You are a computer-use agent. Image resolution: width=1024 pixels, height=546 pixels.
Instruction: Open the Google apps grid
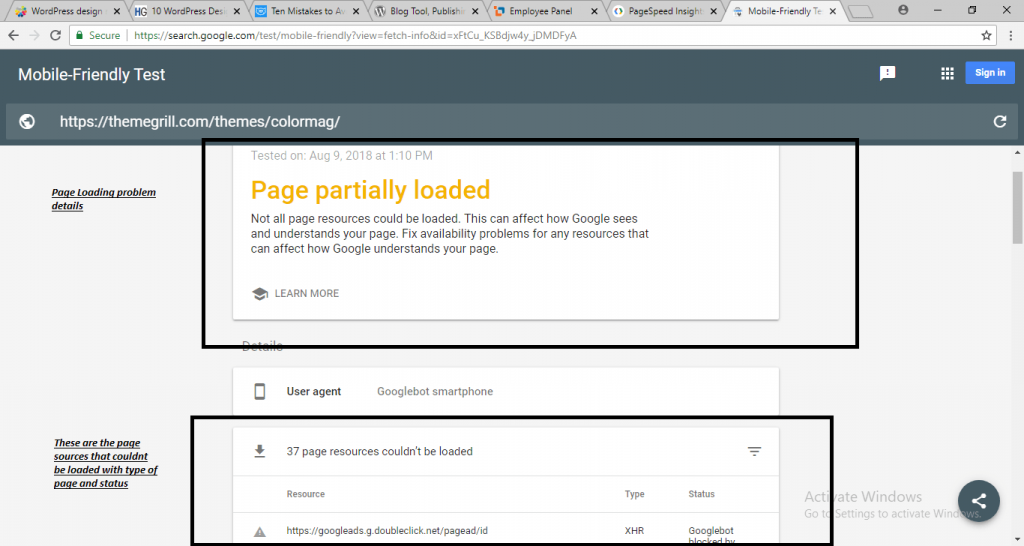(947, 73)
